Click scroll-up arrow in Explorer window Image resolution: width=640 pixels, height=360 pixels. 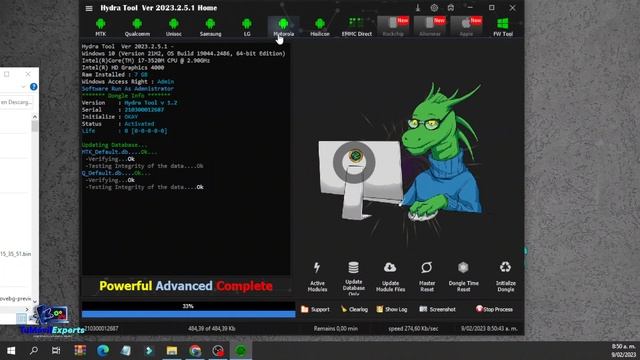(35, 117)
